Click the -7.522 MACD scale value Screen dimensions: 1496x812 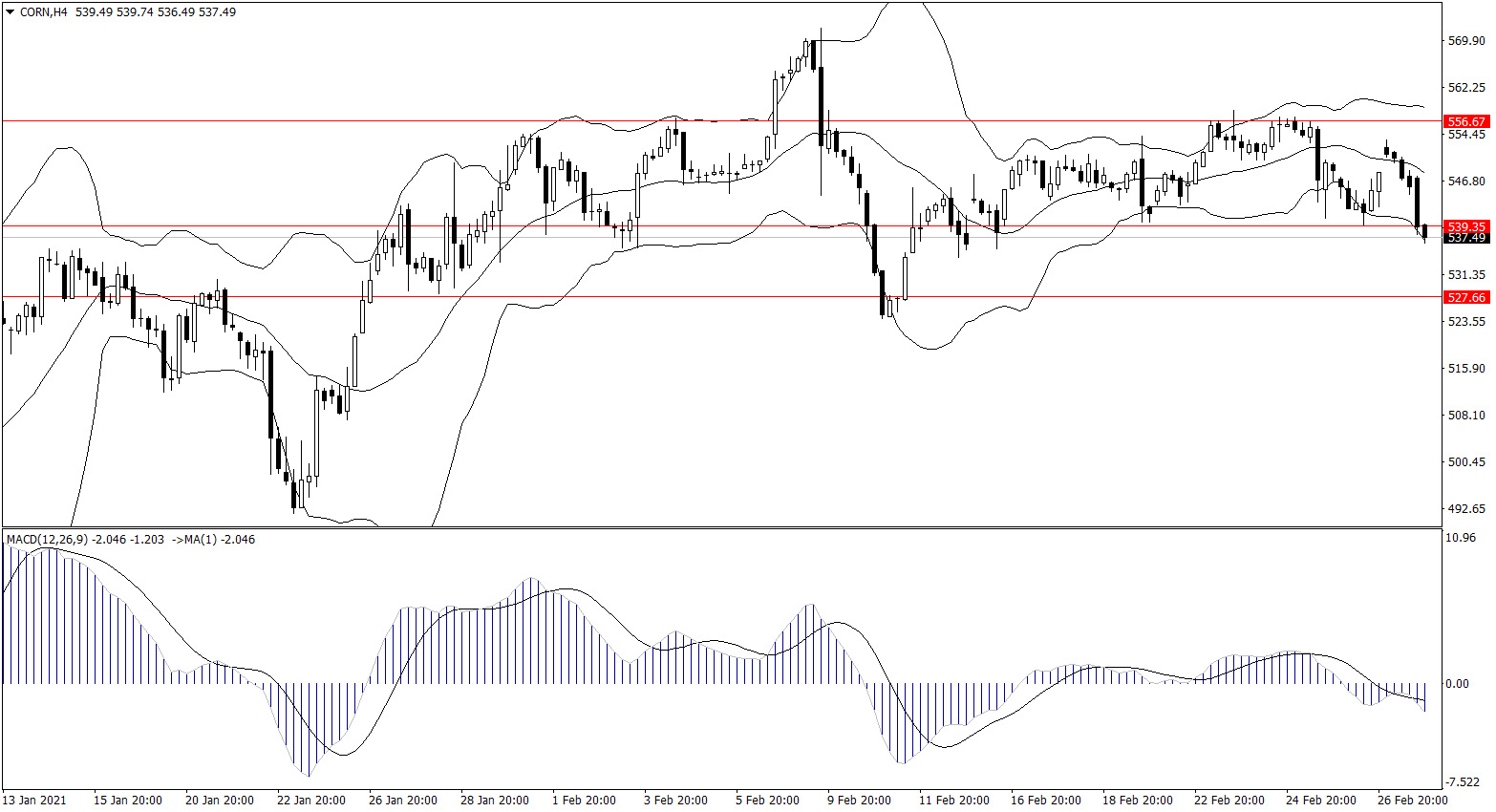[1464, 780]
